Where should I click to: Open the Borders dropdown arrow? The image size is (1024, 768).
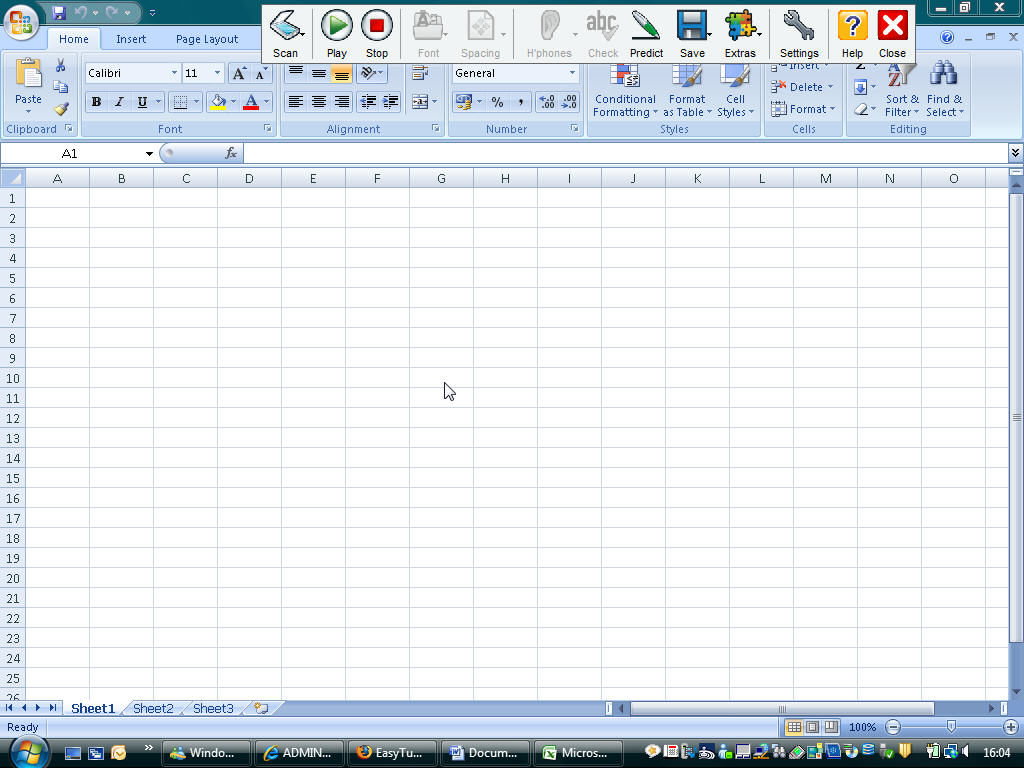[x=196, y=102]
